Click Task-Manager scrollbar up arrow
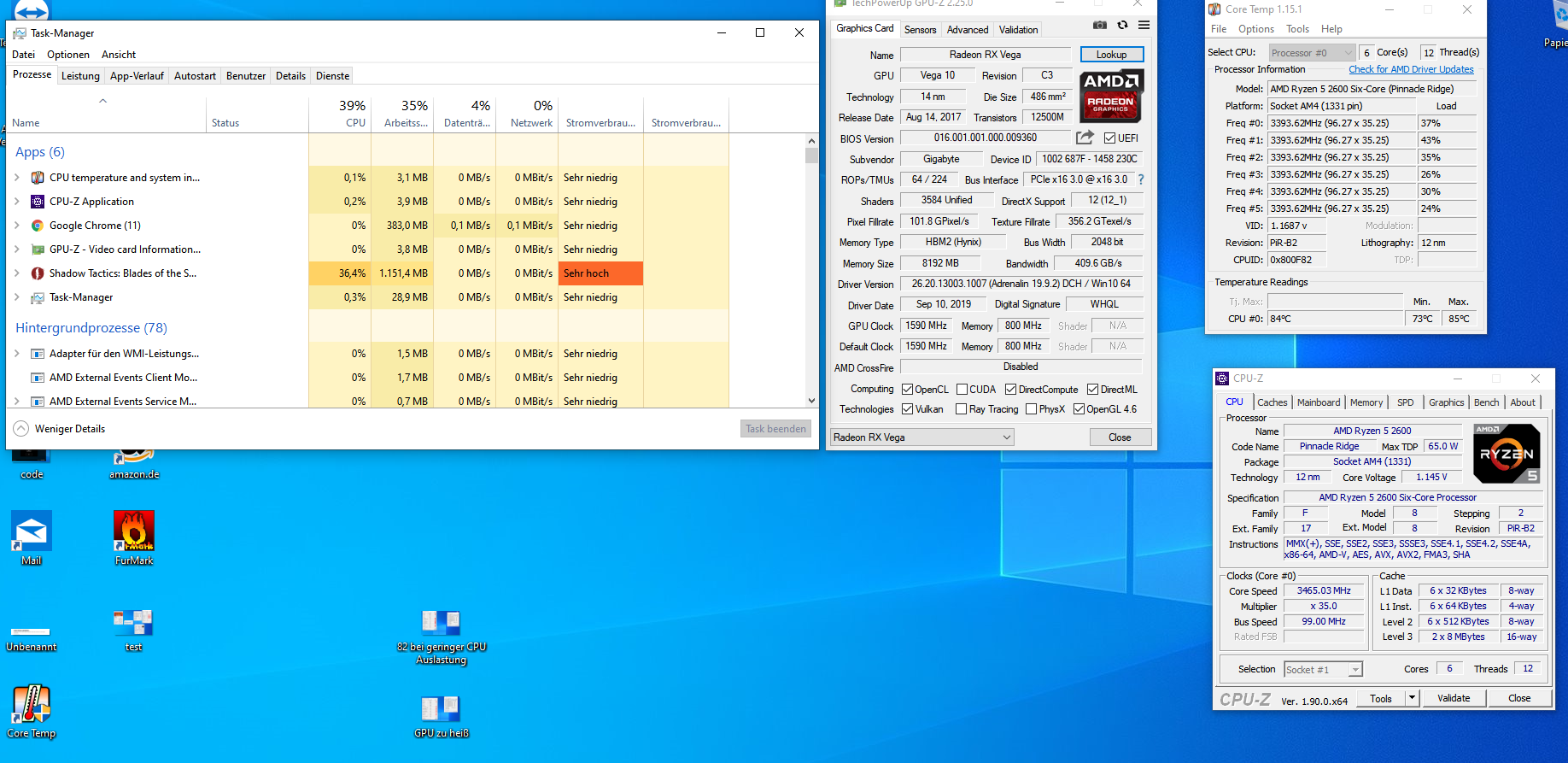 tap(812, 141)
